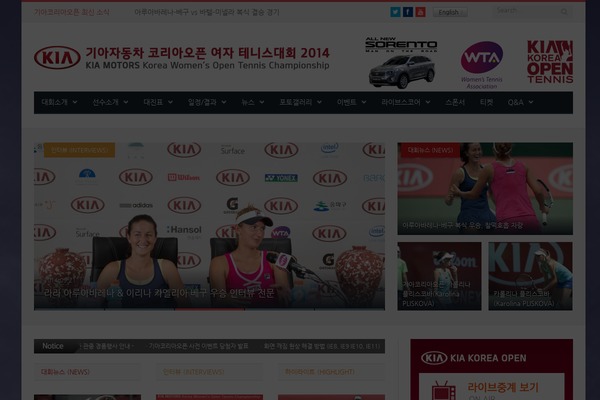Select the 하이라이트 (HIGHLIGHT) section tab

(x=320, y=372)
